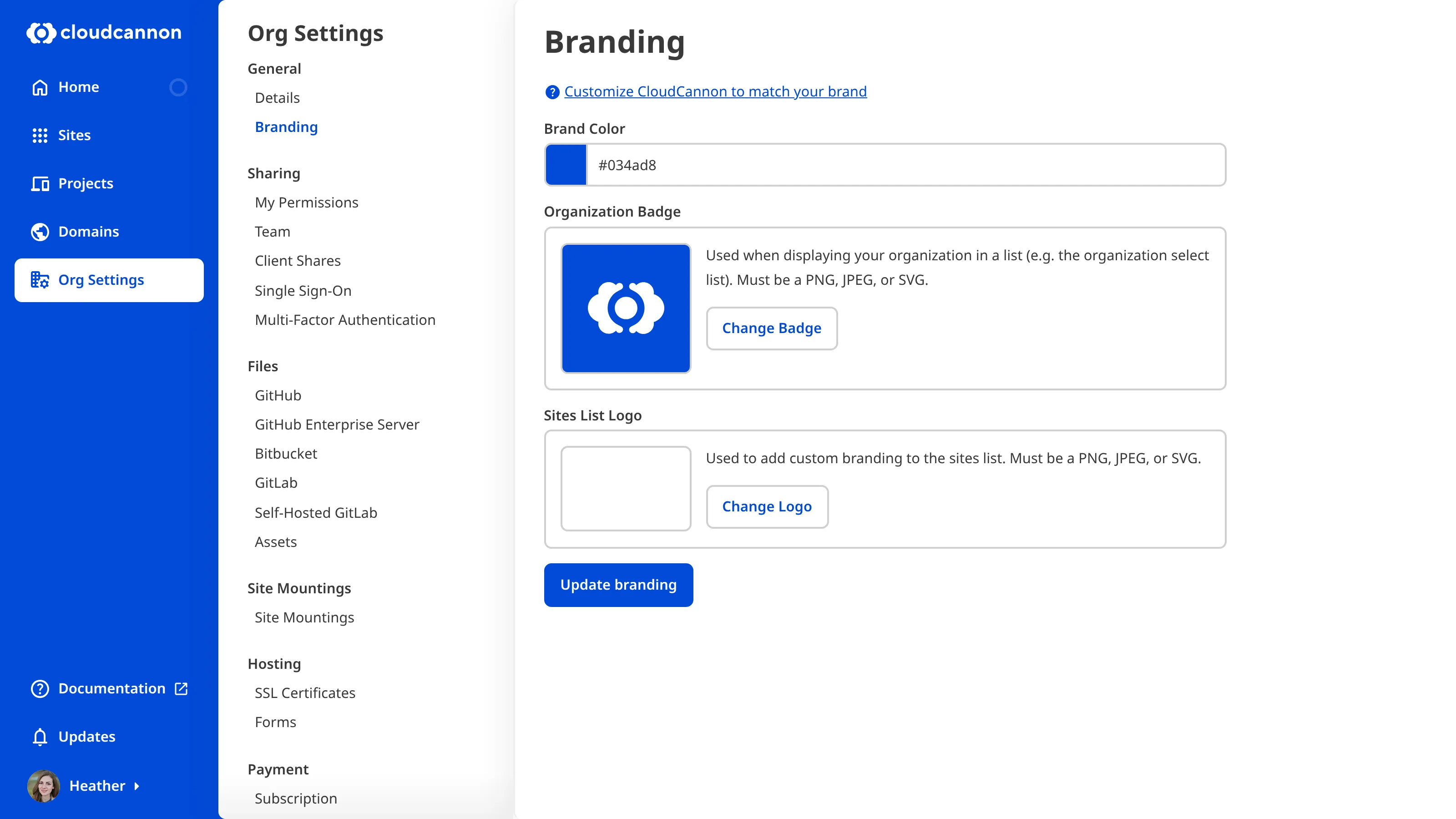Click the external link icon beside Documentation
1456x819 pixels.
pyautogui.click(x=181, y=688)
